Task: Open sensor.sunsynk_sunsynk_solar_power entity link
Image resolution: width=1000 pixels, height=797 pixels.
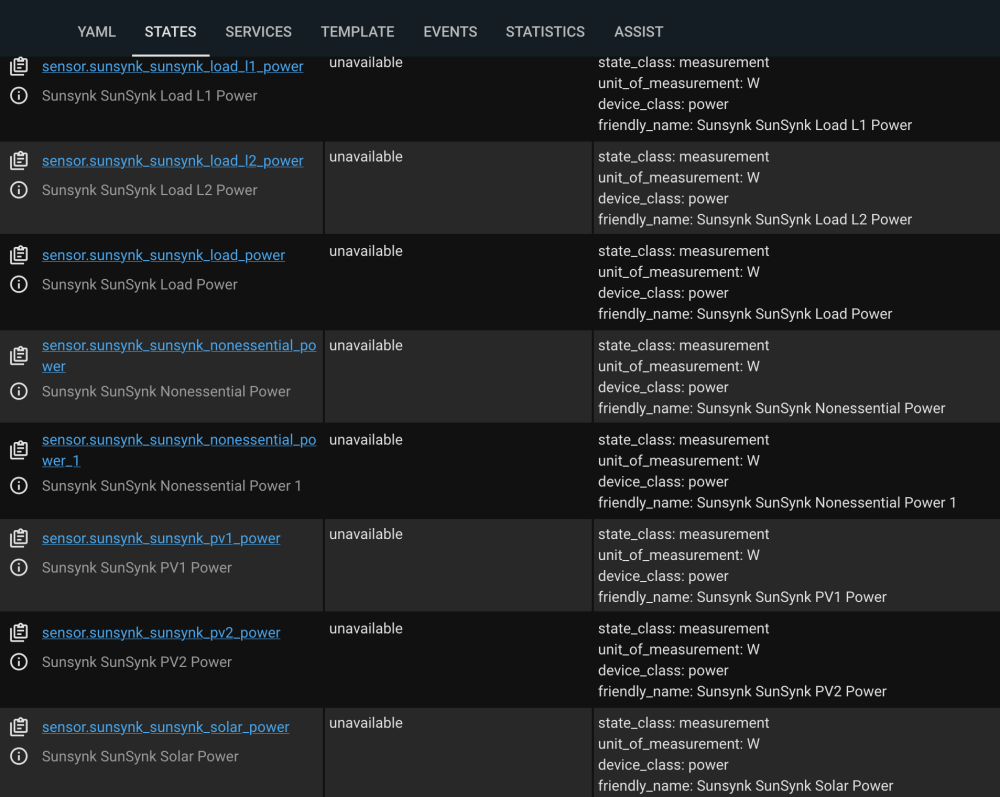Action: point(166,727)
